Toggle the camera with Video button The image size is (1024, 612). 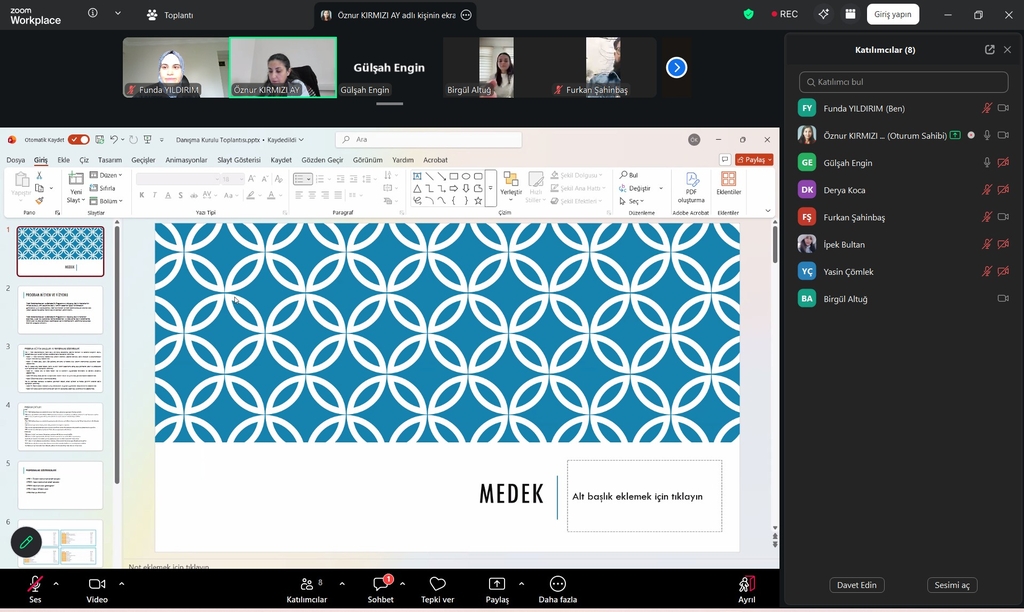(97, 585)
